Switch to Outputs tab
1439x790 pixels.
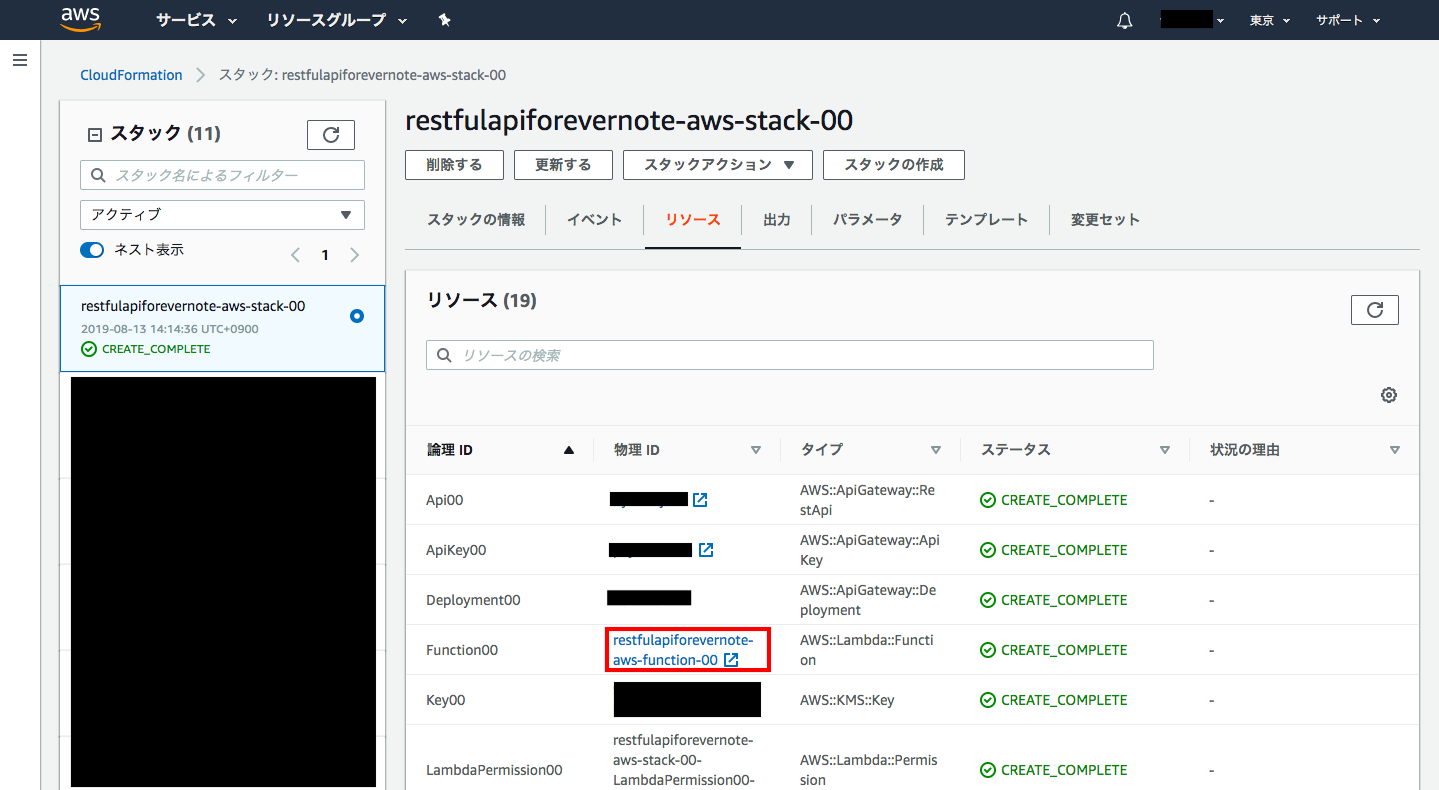click(777, 220)
